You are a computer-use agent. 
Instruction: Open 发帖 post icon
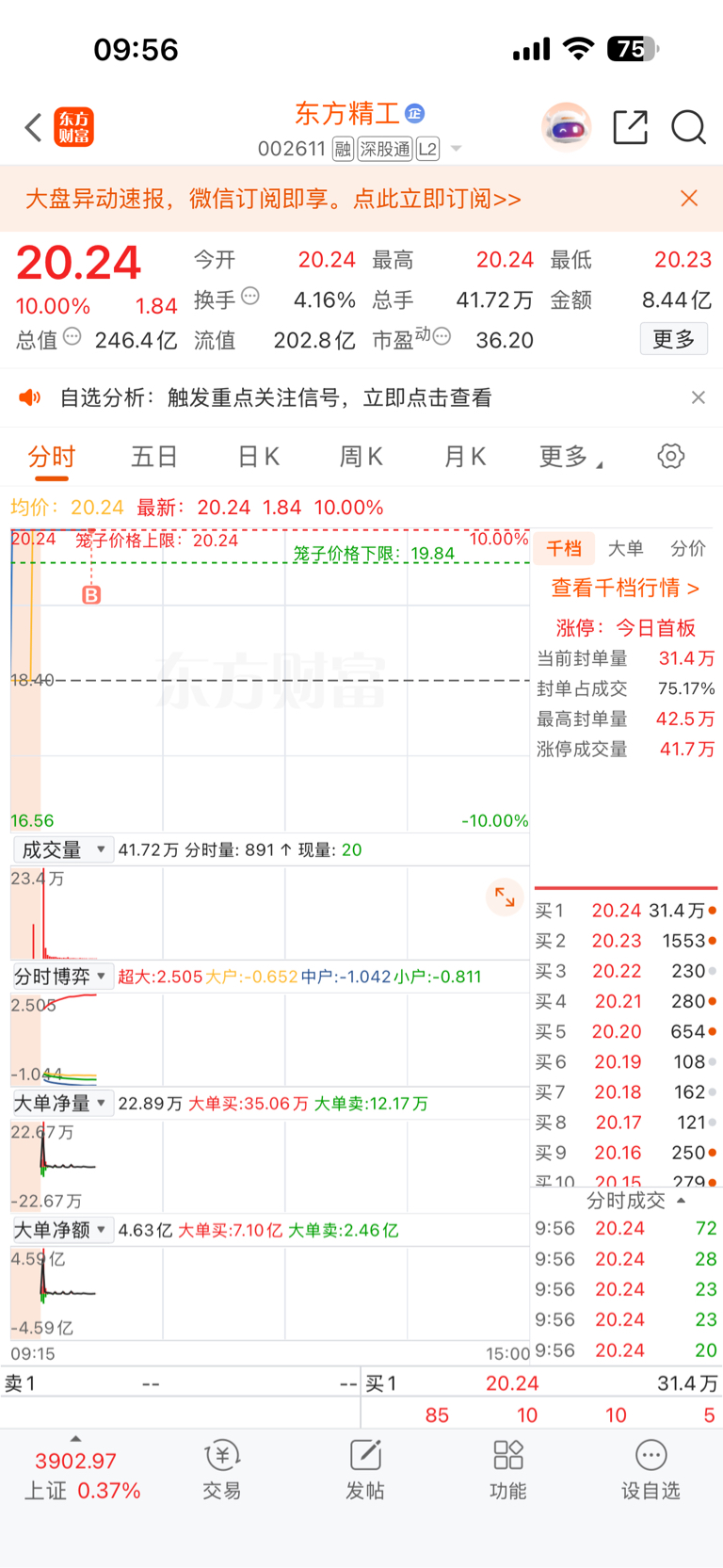[x=365, y=1470]
